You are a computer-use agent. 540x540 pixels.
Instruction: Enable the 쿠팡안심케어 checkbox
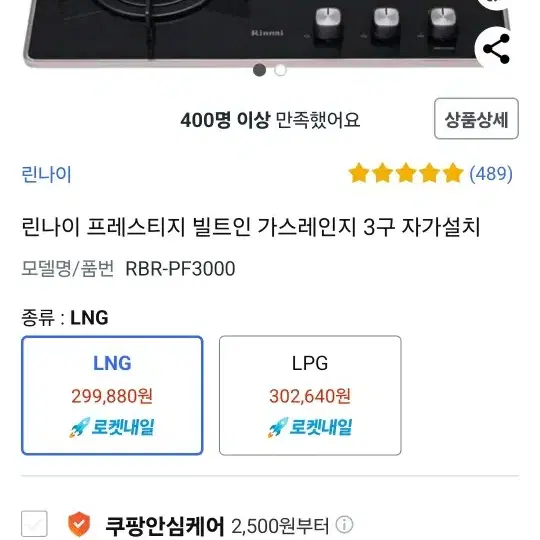tap(34, 524)
